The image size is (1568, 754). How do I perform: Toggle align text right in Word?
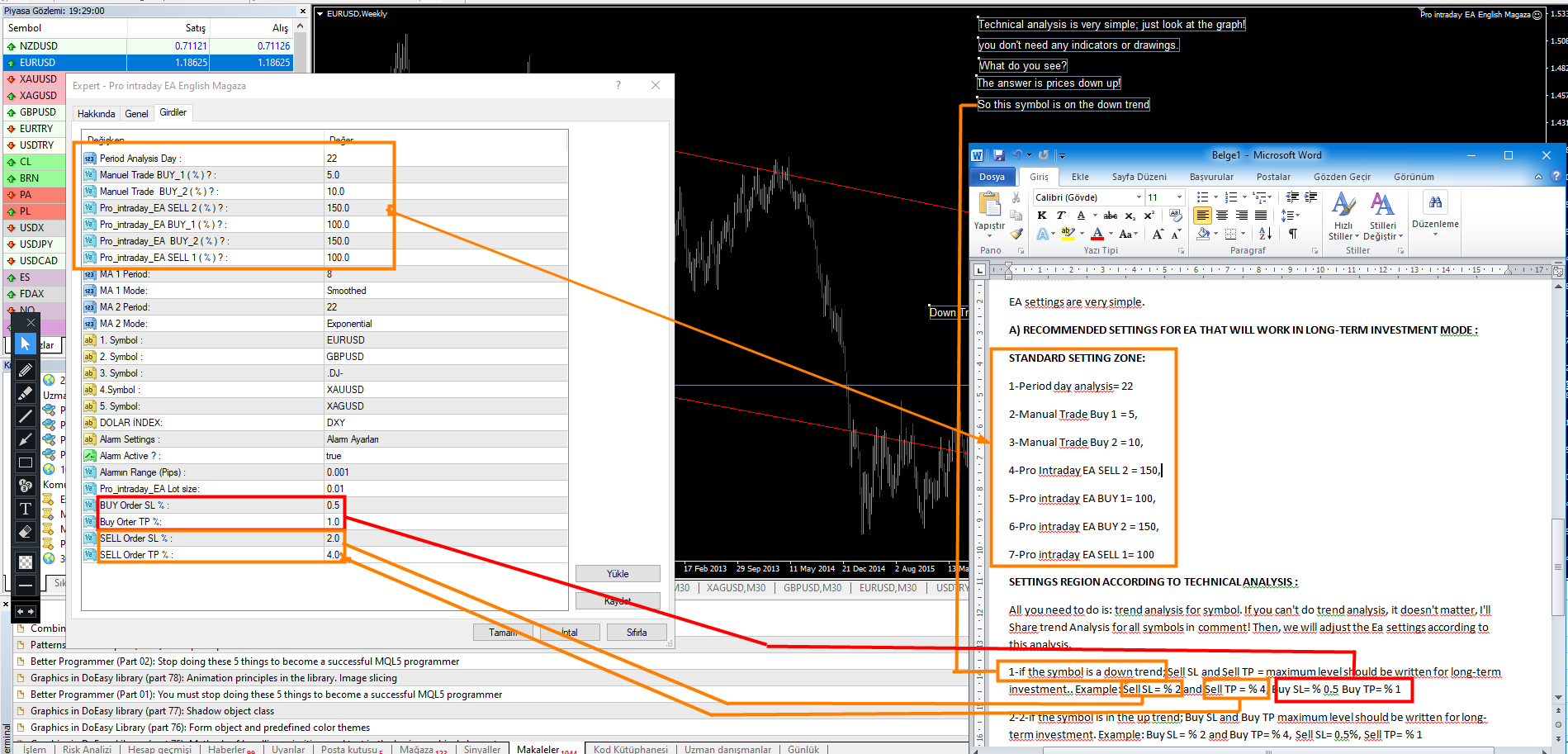pyautogui.click(x=1242, y=216)
